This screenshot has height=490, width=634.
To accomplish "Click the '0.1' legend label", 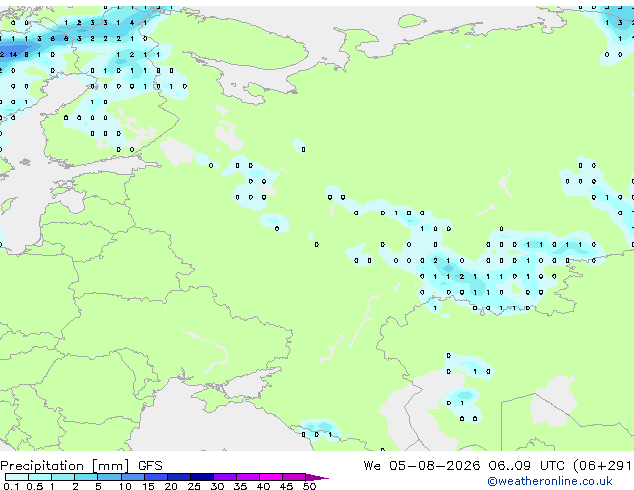I will pyautogui.click(x=11, y=486).
